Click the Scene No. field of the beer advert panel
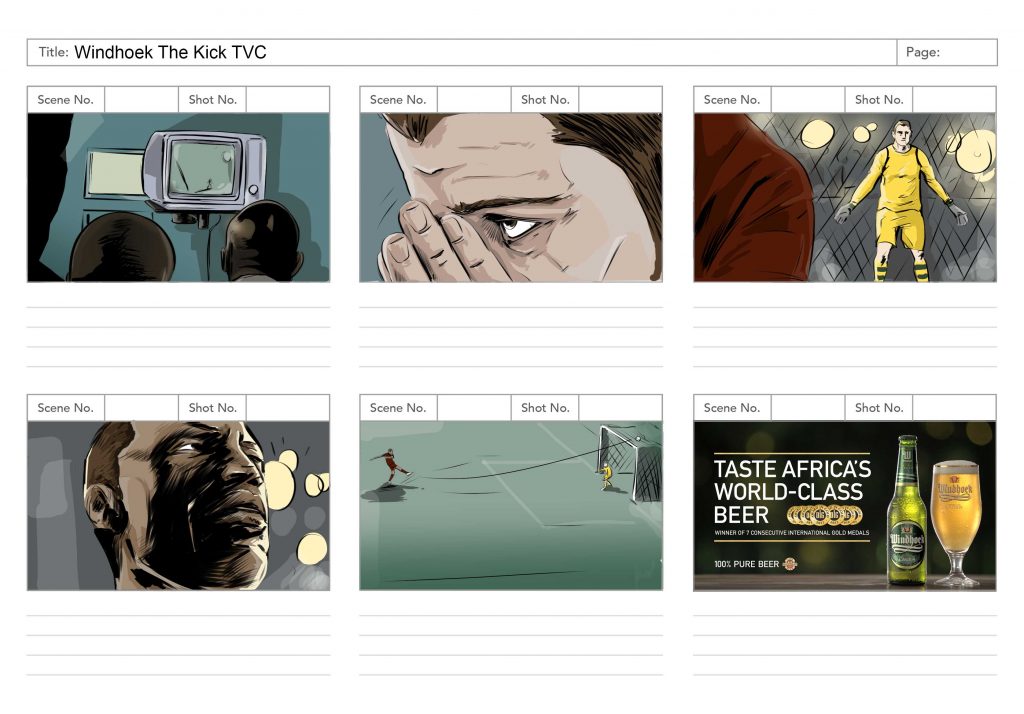1024x714 pixels. (x=808, y=408)
